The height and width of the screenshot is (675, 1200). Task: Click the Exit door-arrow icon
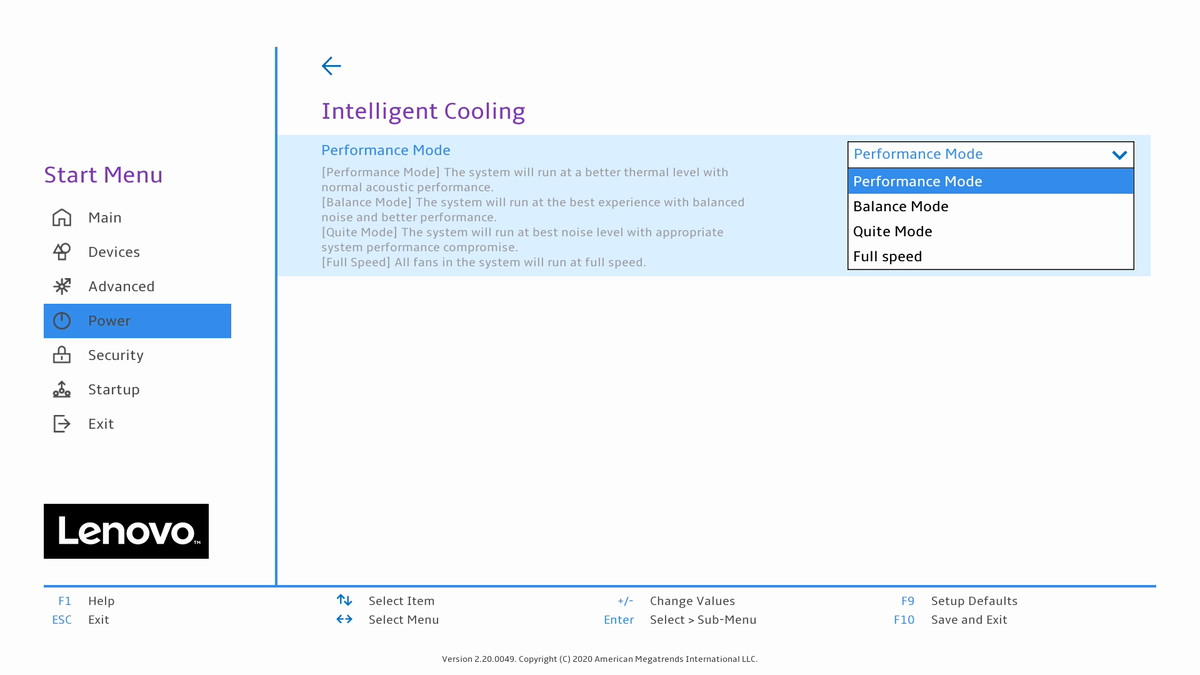62,424
